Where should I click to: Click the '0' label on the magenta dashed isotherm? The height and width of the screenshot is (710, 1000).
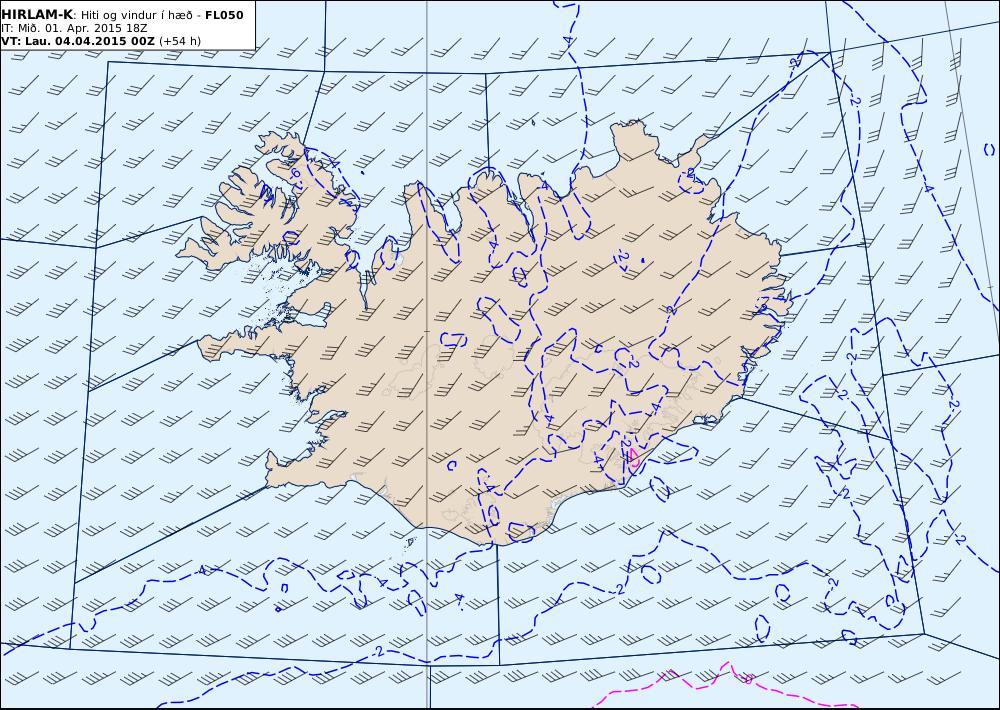(x=748, y=680)
